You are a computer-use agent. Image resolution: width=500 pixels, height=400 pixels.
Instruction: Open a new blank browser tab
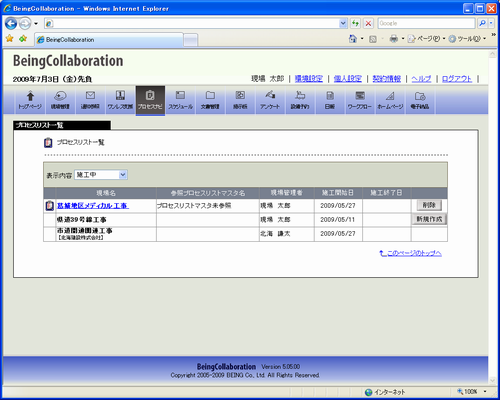pos(191,40)
